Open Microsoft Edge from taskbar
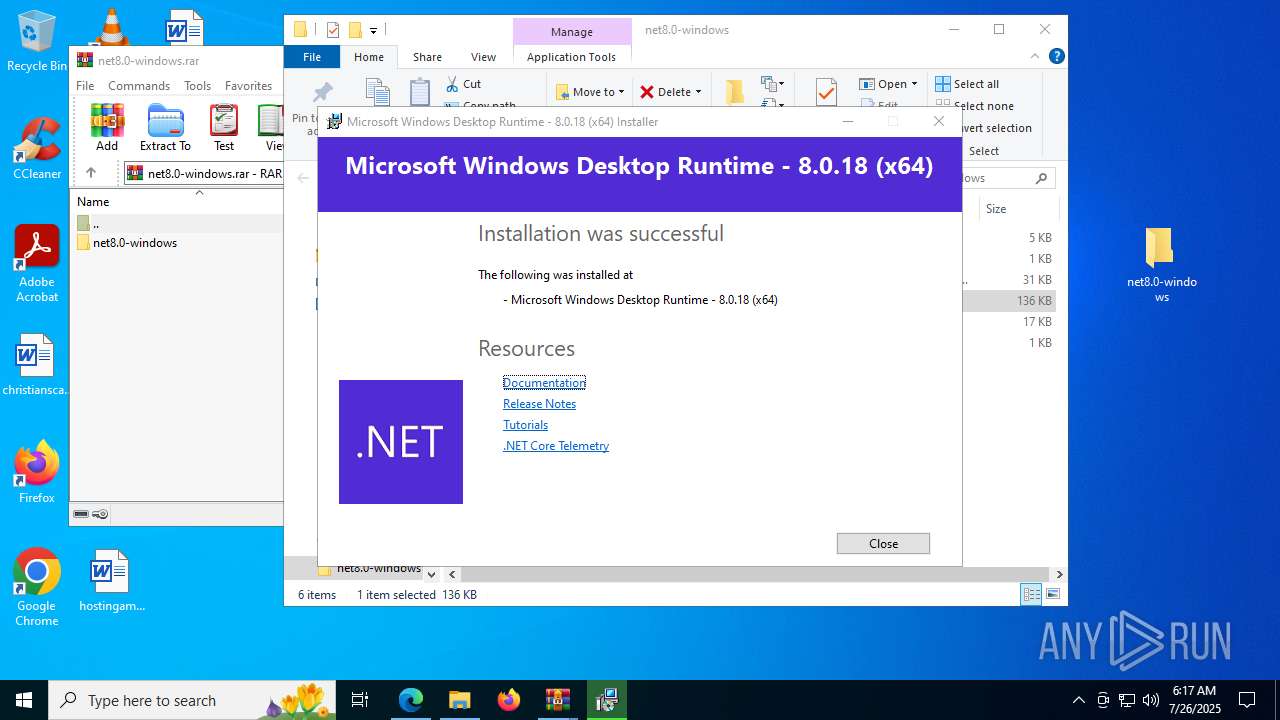The width and height of the screenshot is (1280, 720). 411,700
